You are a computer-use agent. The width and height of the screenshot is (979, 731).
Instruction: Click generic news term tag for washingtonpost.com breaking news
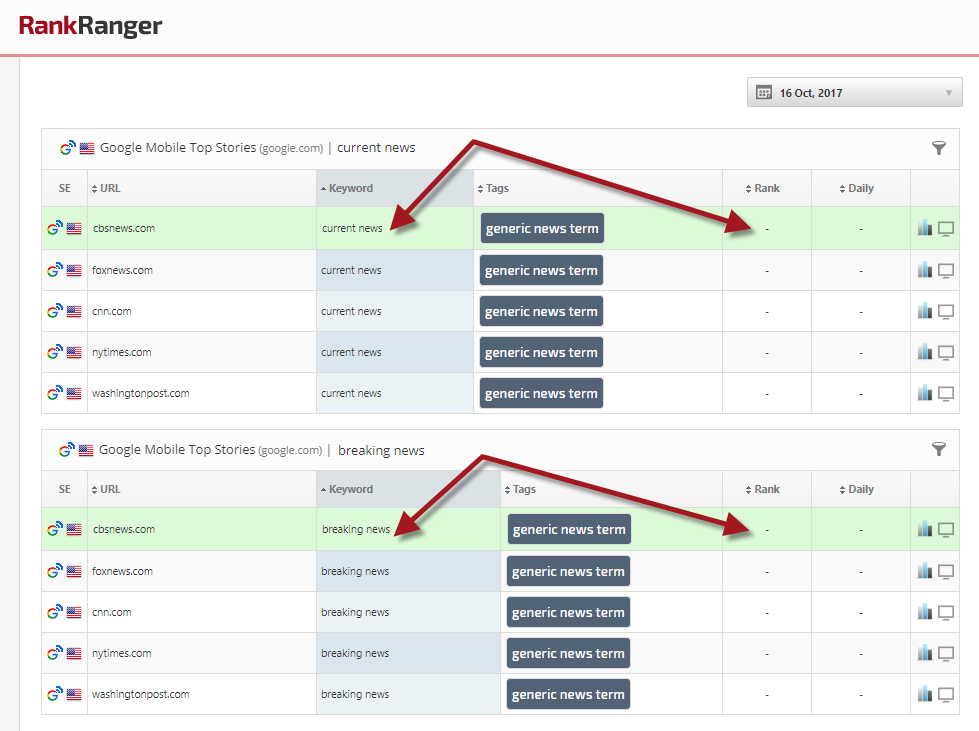[568, 694]
